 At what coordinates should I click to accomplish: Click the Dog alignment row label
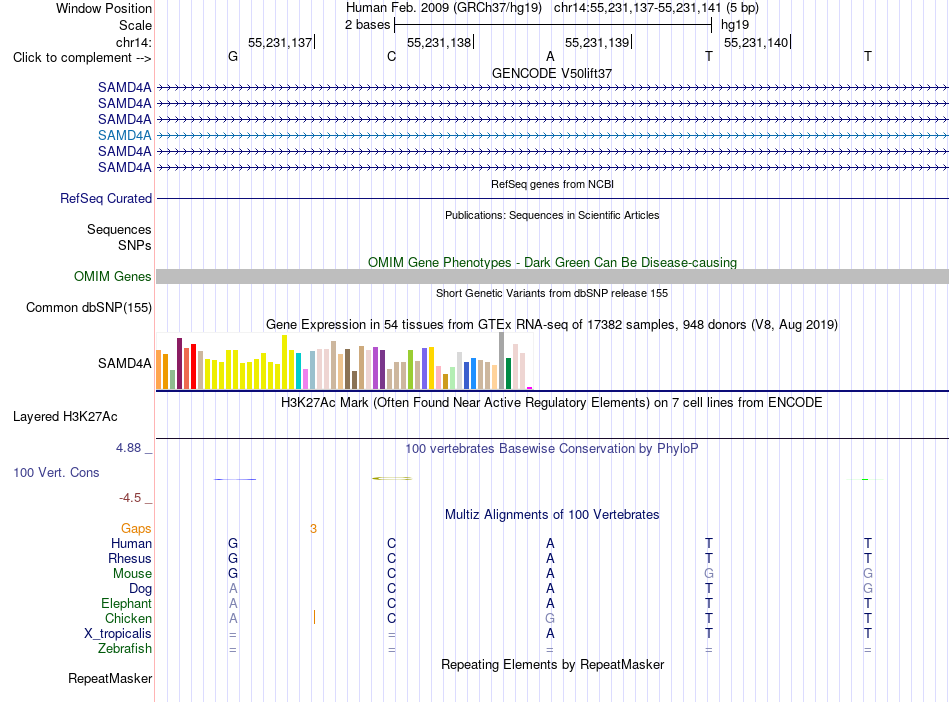click(140, 589)
